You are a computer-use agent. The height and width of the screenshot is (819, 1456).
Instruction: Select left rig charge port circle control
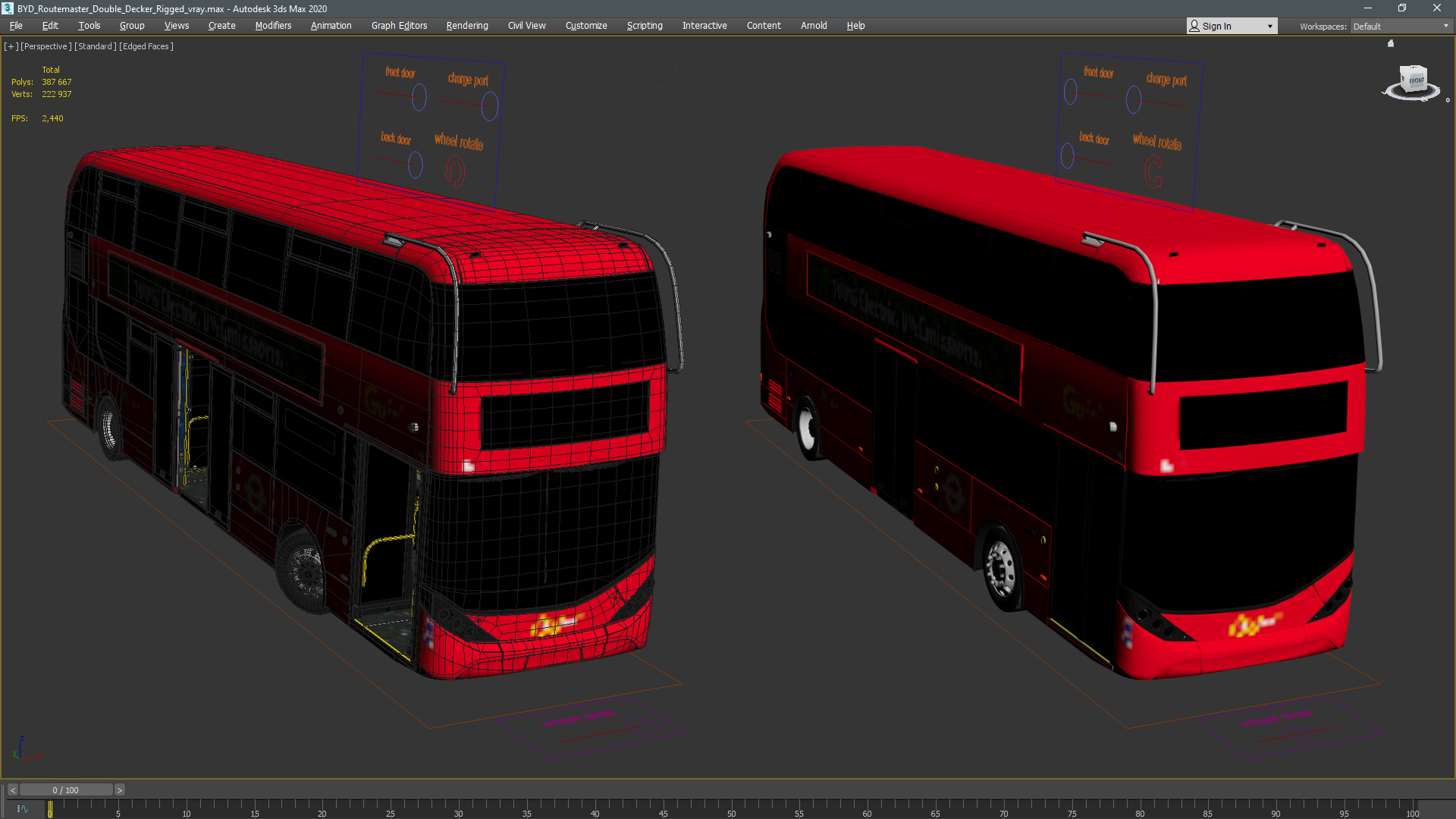point(490,106)
